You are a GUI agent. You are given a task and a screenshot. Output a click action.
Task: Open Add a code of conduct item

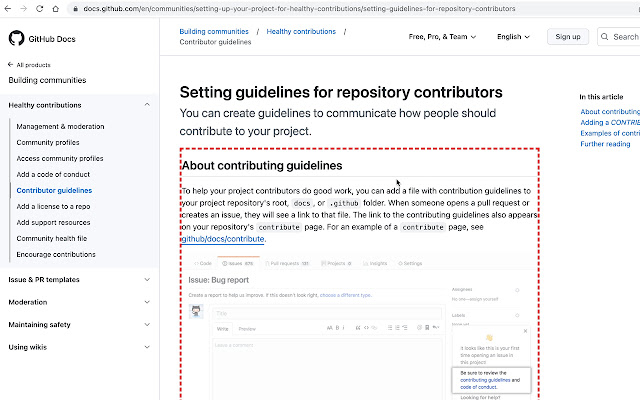click(x=53, y=174)
